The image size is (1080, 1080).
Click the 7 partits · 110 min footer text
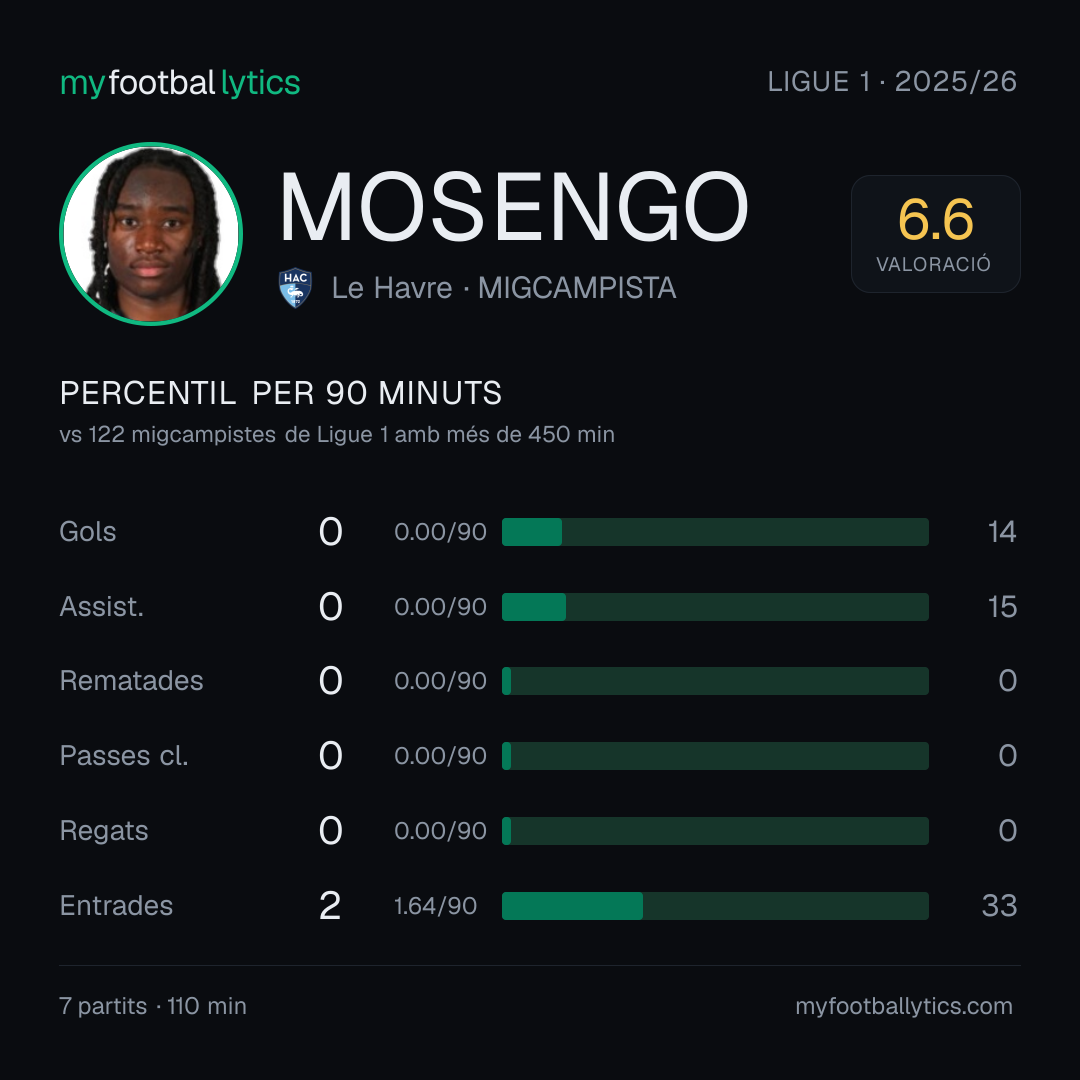coord(153,1006)
